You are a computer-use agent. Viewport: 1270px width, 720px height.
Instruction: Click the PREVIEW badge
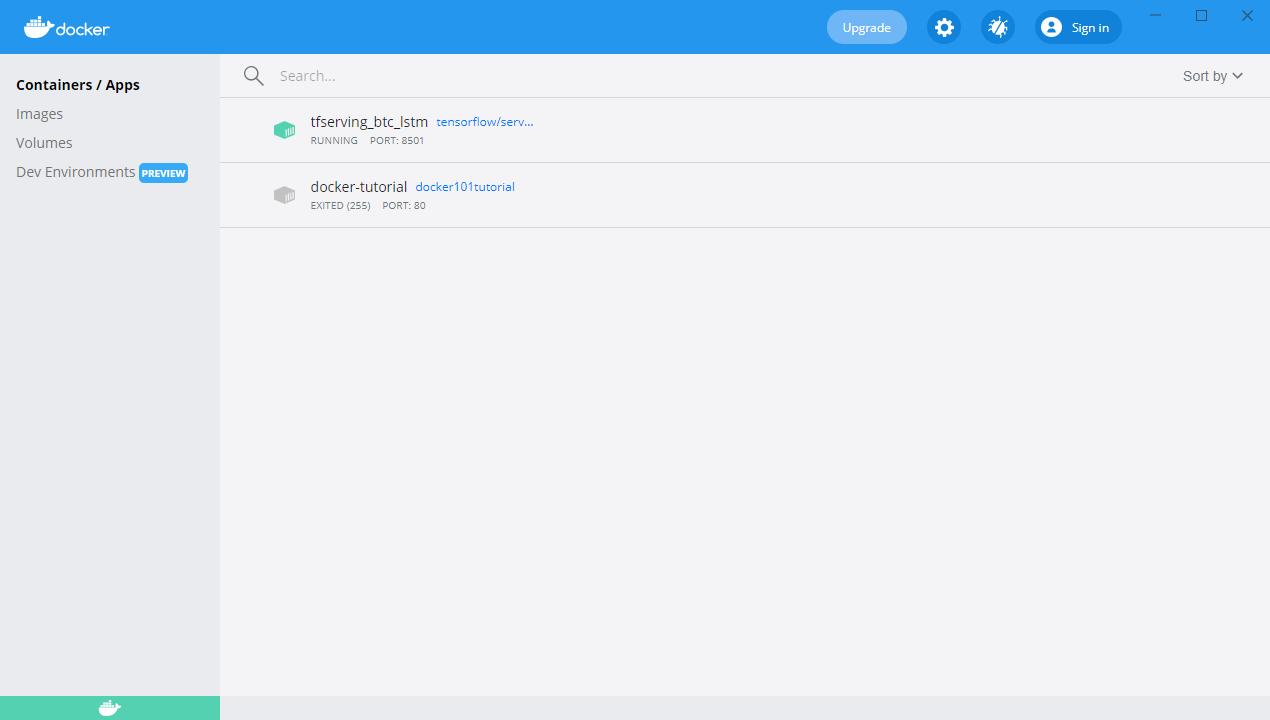164,173
